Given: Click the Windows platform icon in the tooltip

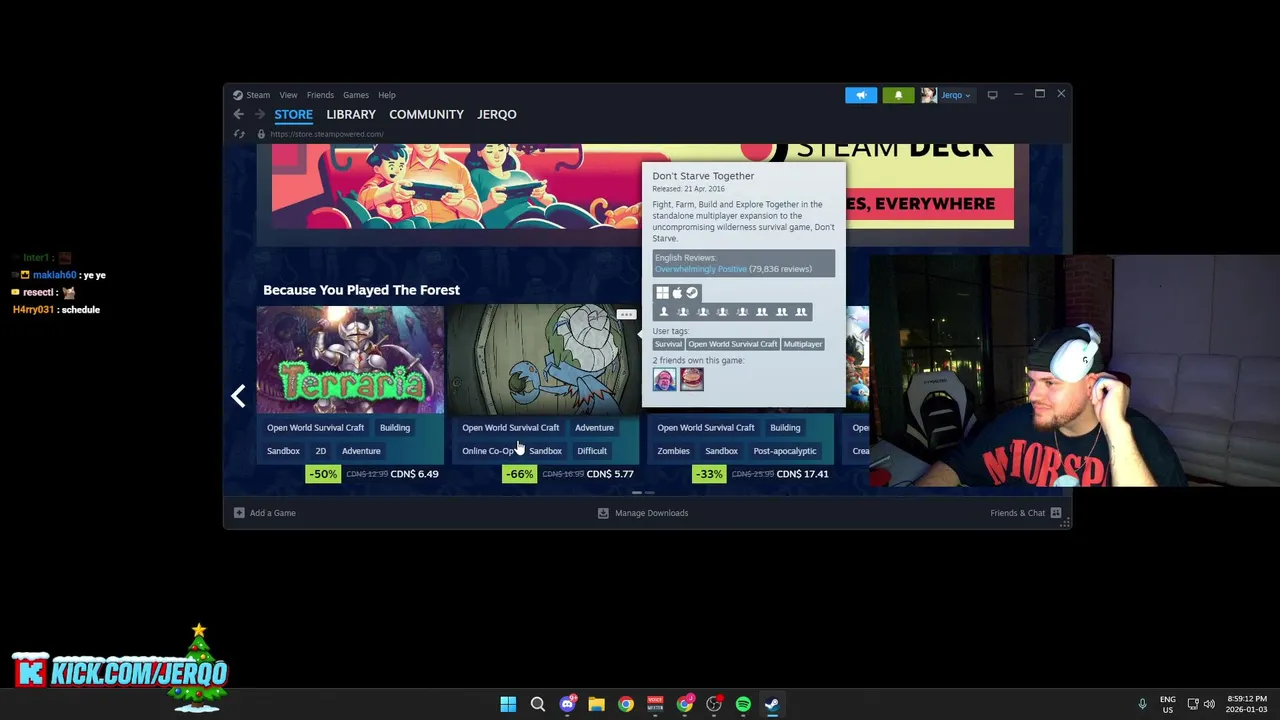Looking at the screenshot, I should coord(662,293).
